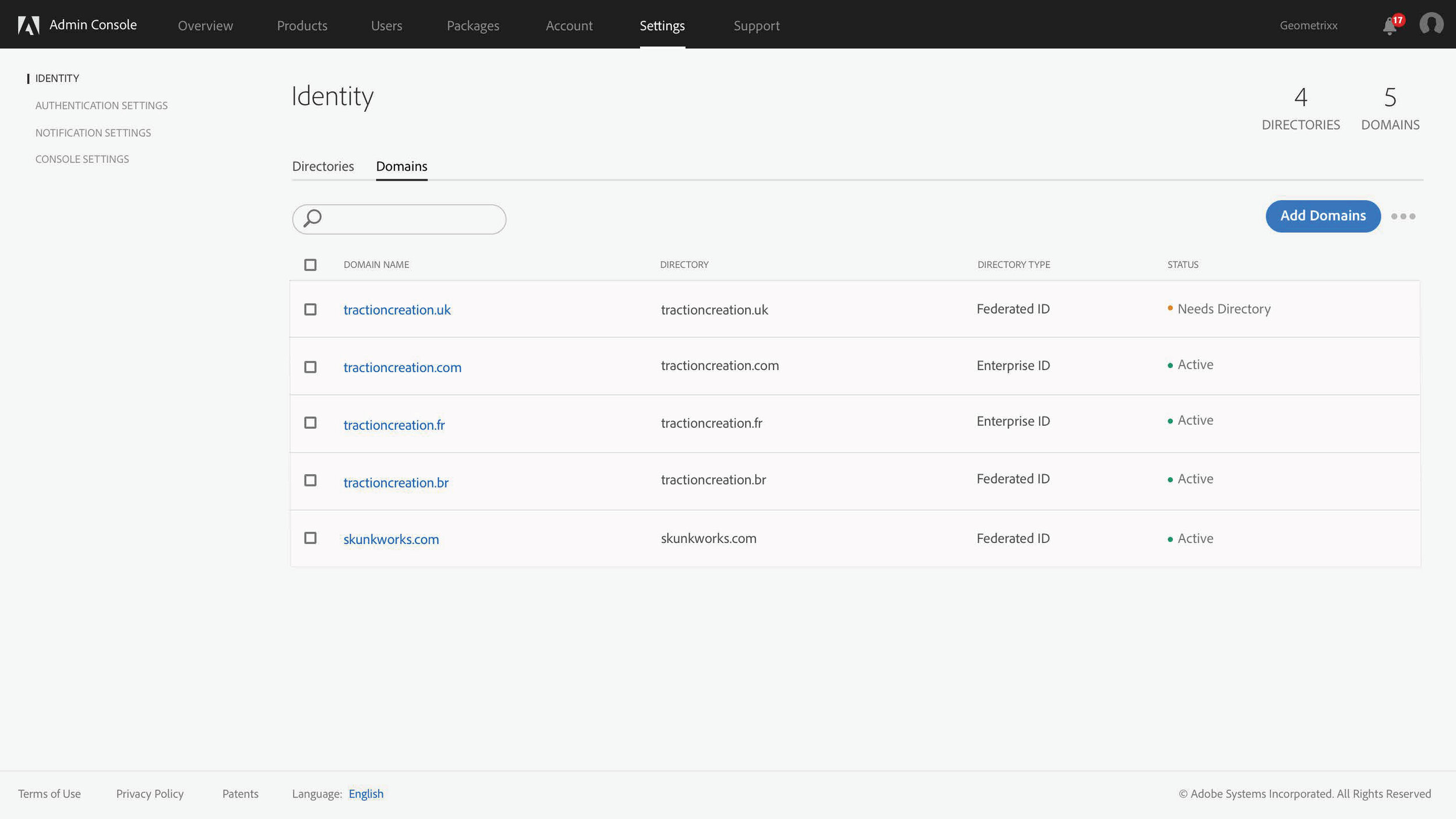Check the tractioncreation.com row checkbox
This screenshot has width=1456, height=819.
(x=310, y=367)
